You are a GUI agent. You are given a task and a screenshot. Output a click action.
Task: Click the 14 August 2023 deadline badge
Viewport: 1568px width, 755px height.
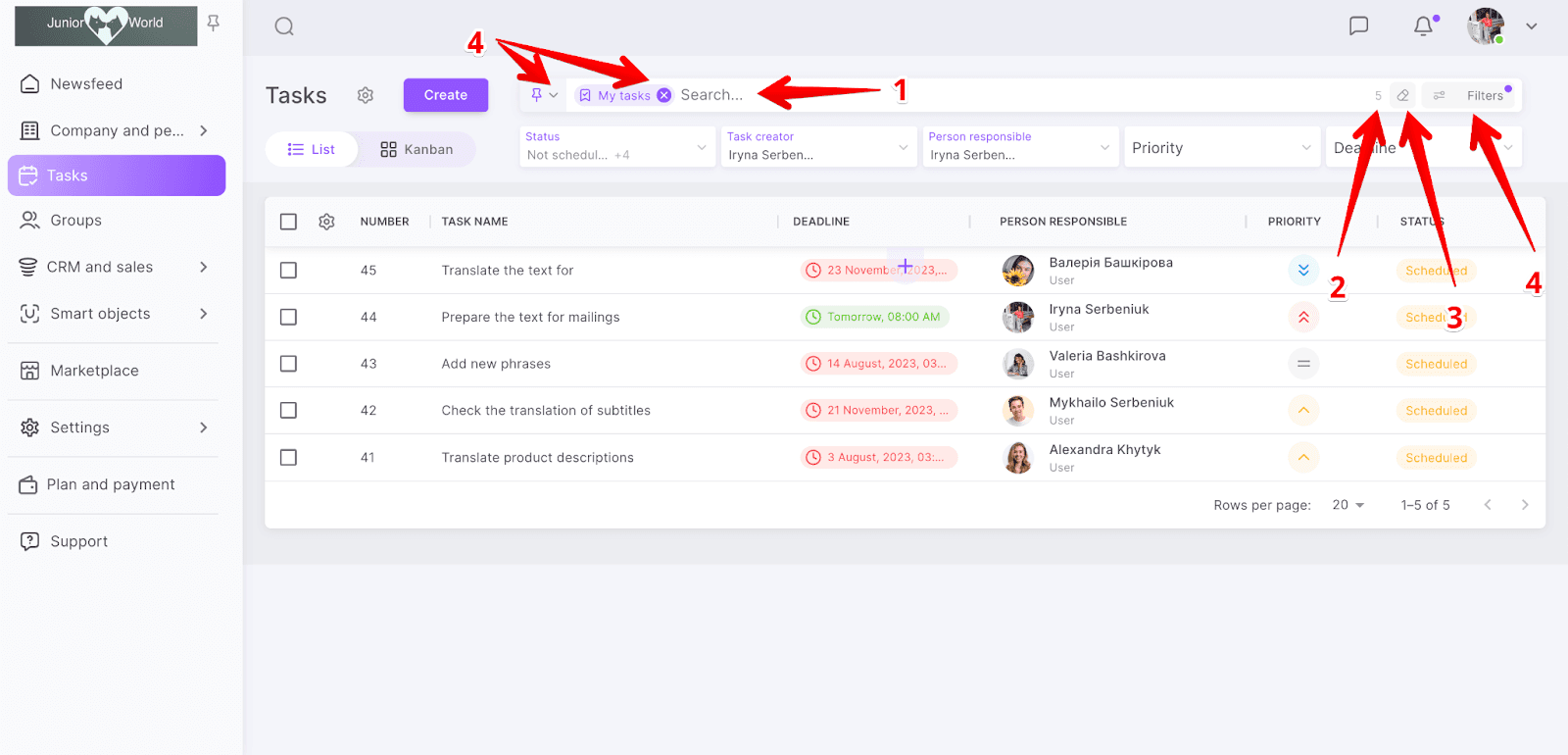coord(879,364)
